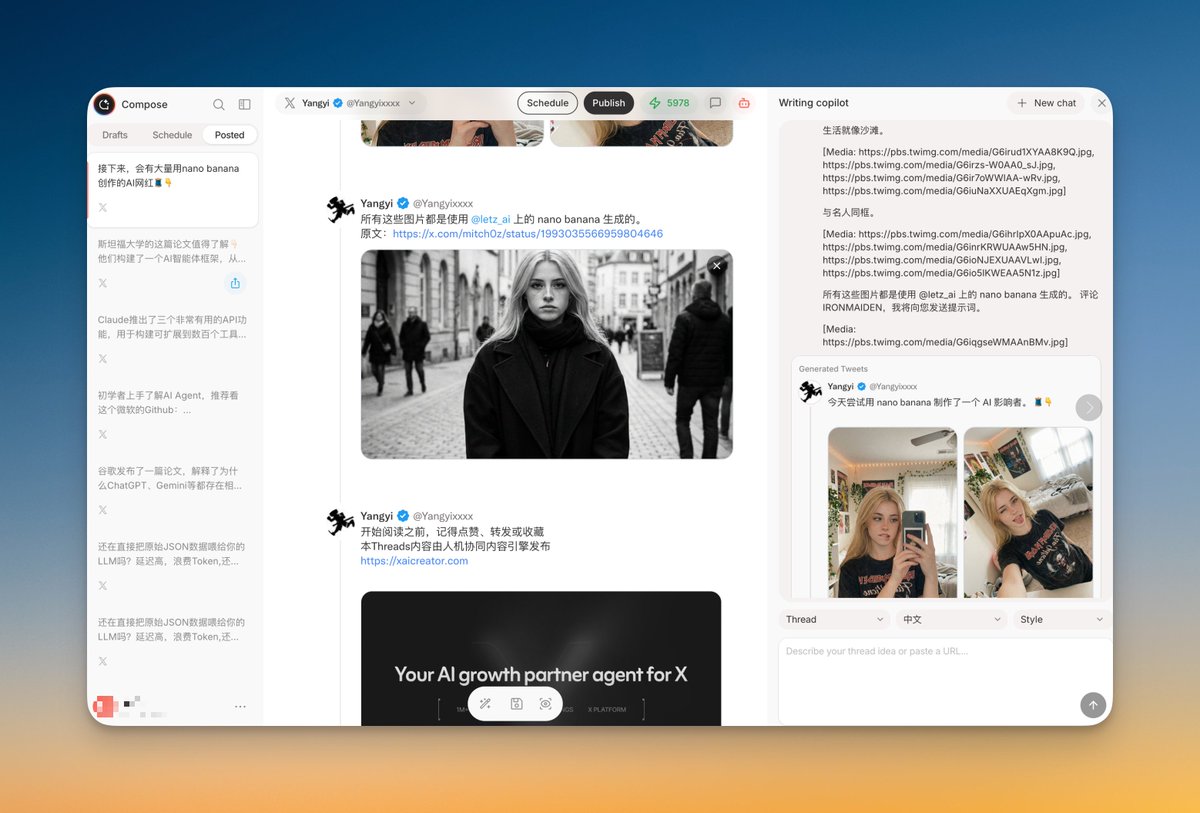1200x813 pixels.
Task: Click the save disk icon in floating toolbar
Action: pos(516,704)
